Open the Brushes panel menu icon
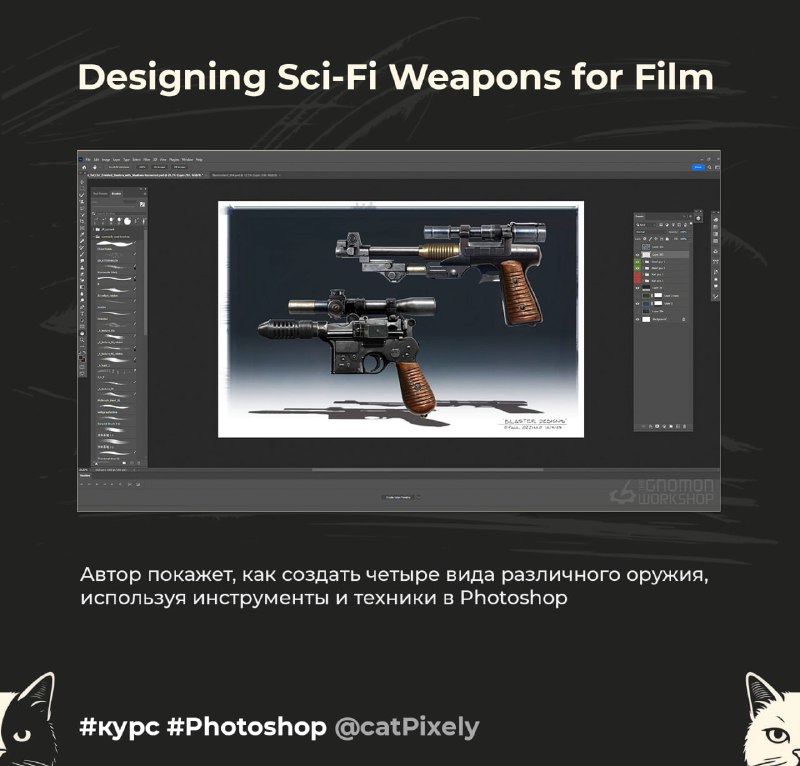The image size is (800, 766). click(145, 194)
